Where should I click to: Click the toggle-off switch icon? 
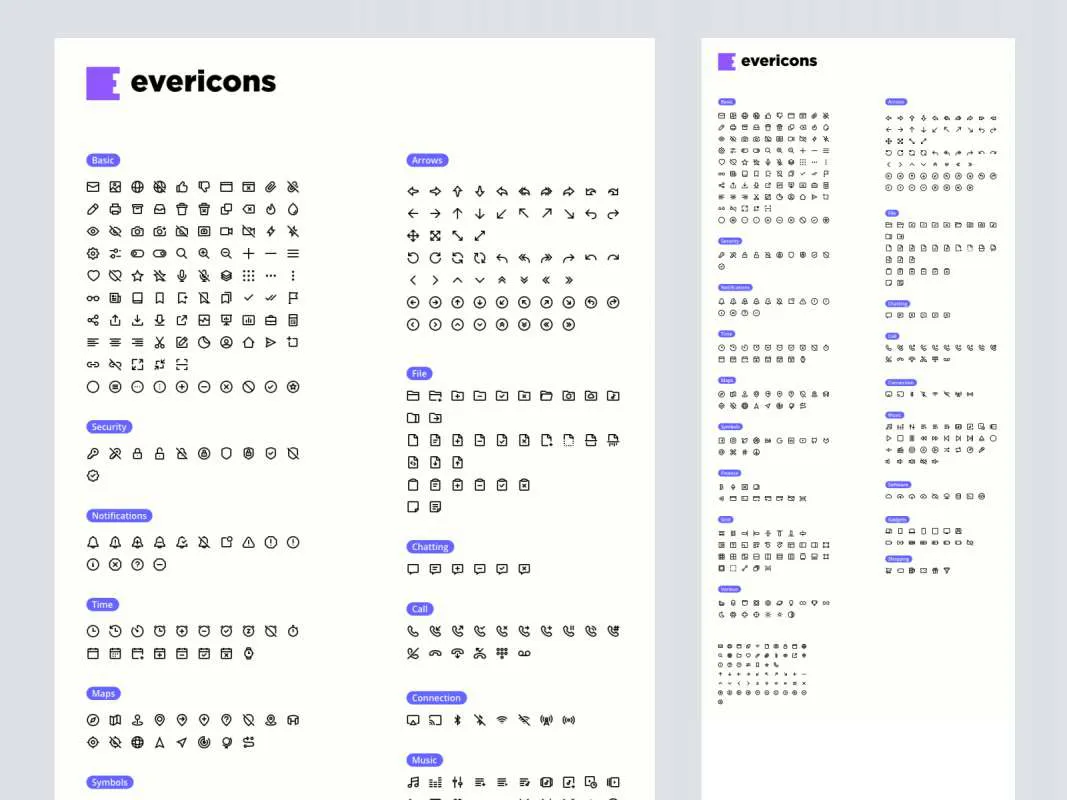point(137,254)
